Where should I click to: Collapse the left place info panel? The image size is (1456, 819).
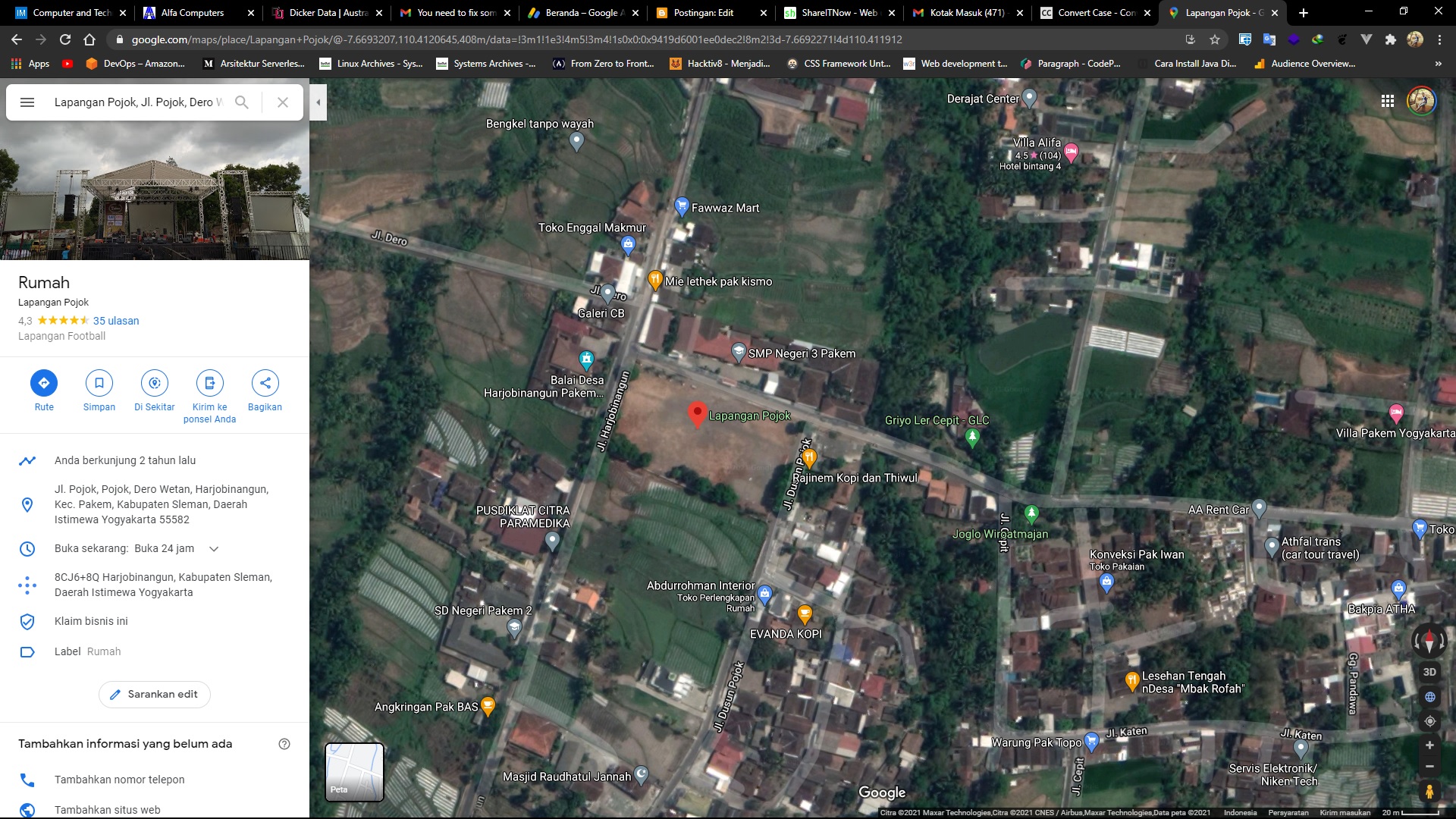click(x=318, y=102)
